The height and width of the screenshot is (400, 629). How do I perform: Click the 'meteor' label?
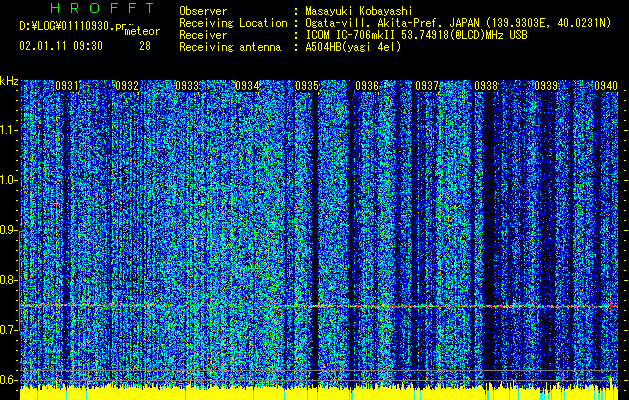pos(142,31)
